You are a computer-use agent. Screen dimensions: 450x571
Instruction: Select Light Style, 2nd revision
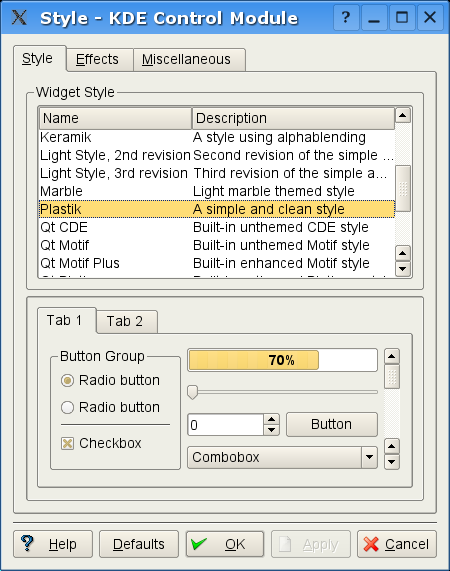pyautogui.click(x=217, y=155)
